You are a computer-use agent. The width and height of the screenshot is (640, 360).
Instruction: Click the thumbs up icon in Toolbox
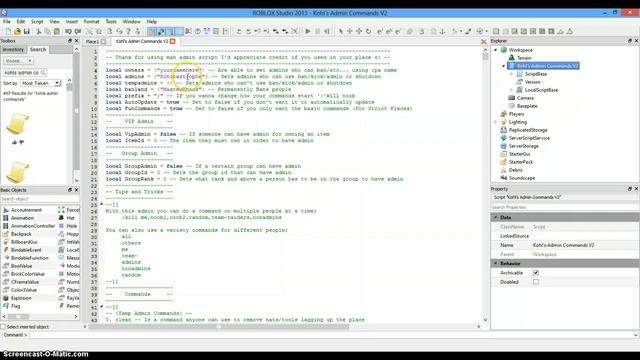coord(15,142)
